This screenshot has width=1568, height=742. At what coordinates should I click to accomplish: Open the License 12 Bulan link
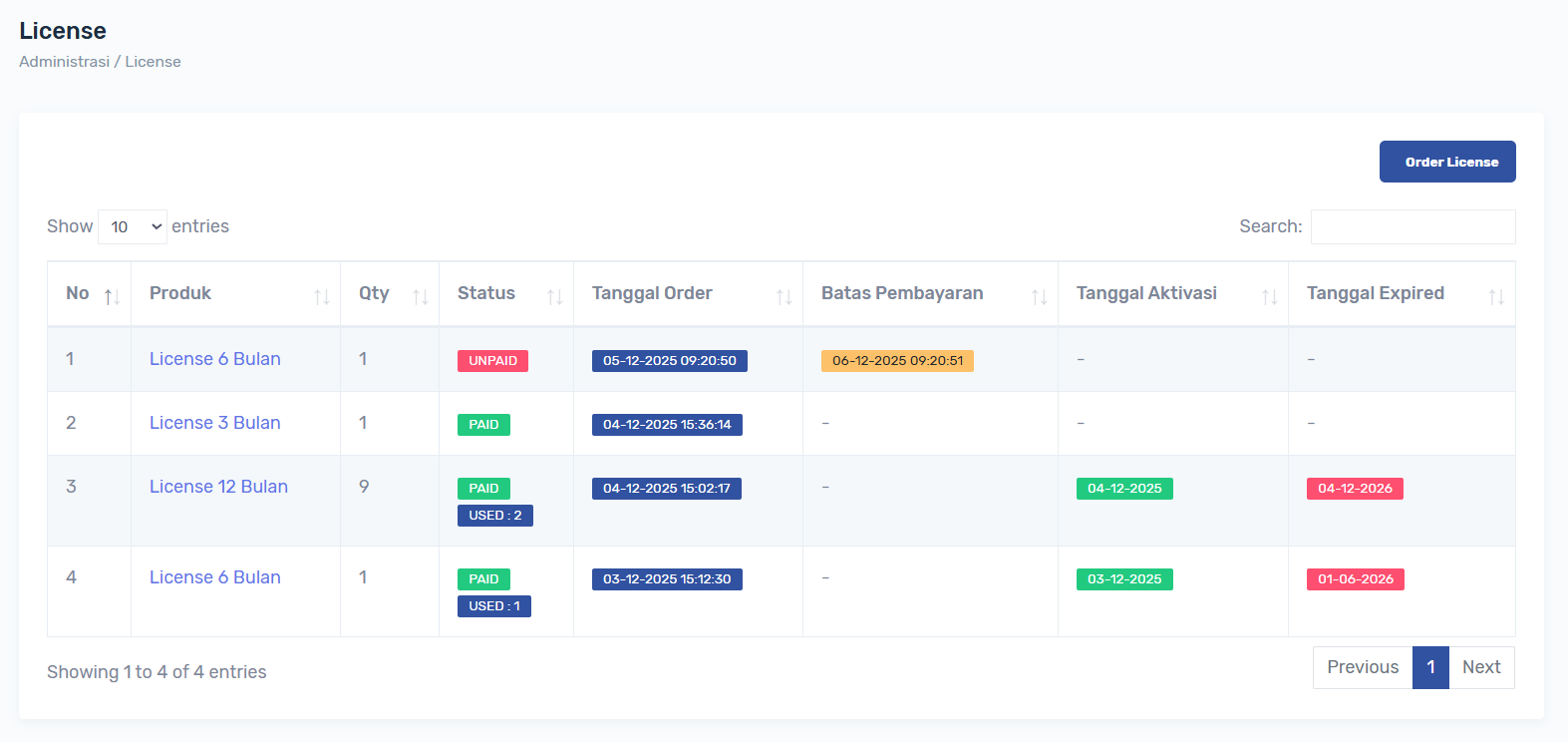pos(218,487)
